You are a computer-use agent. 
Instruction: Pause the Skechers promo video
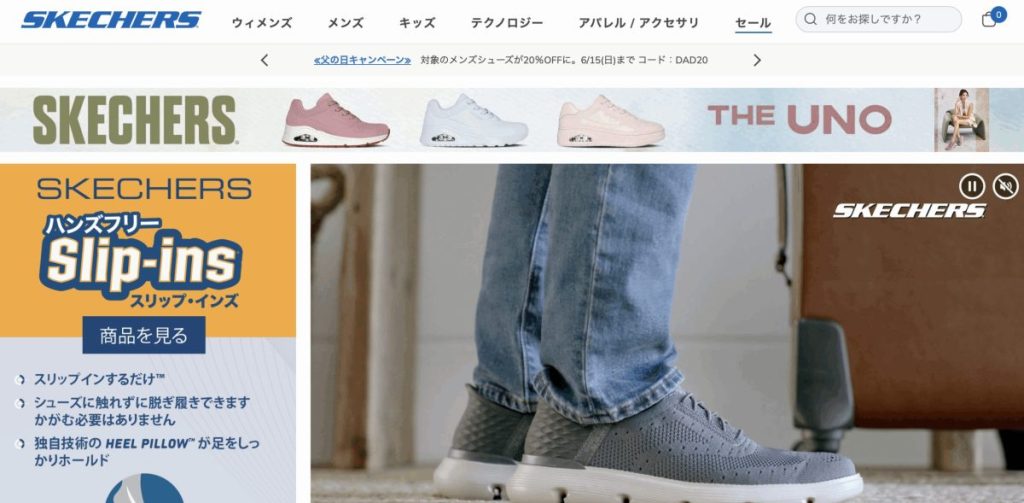(972, 186)
